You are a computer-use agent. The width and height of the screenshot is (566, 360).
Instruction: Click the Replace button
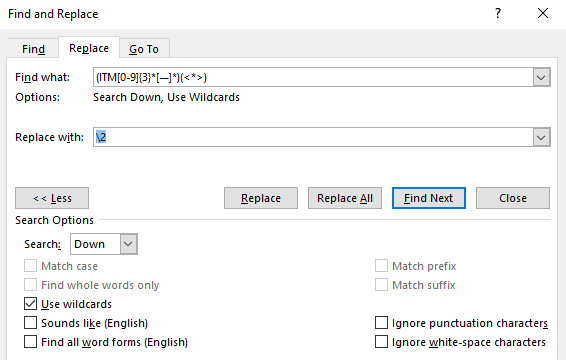click(x=261, y=198)
